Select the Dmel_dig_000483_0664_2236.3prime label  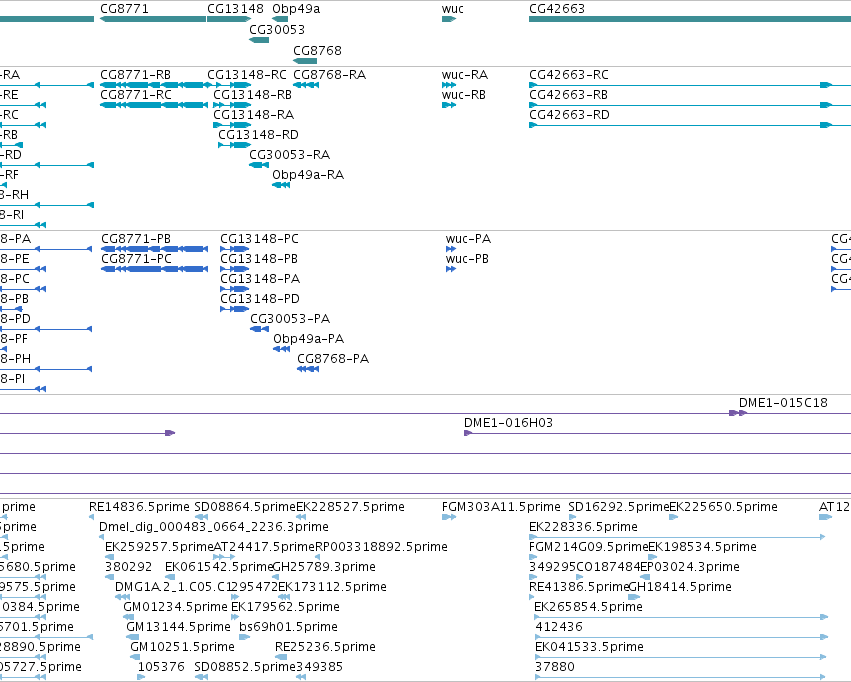214,527
